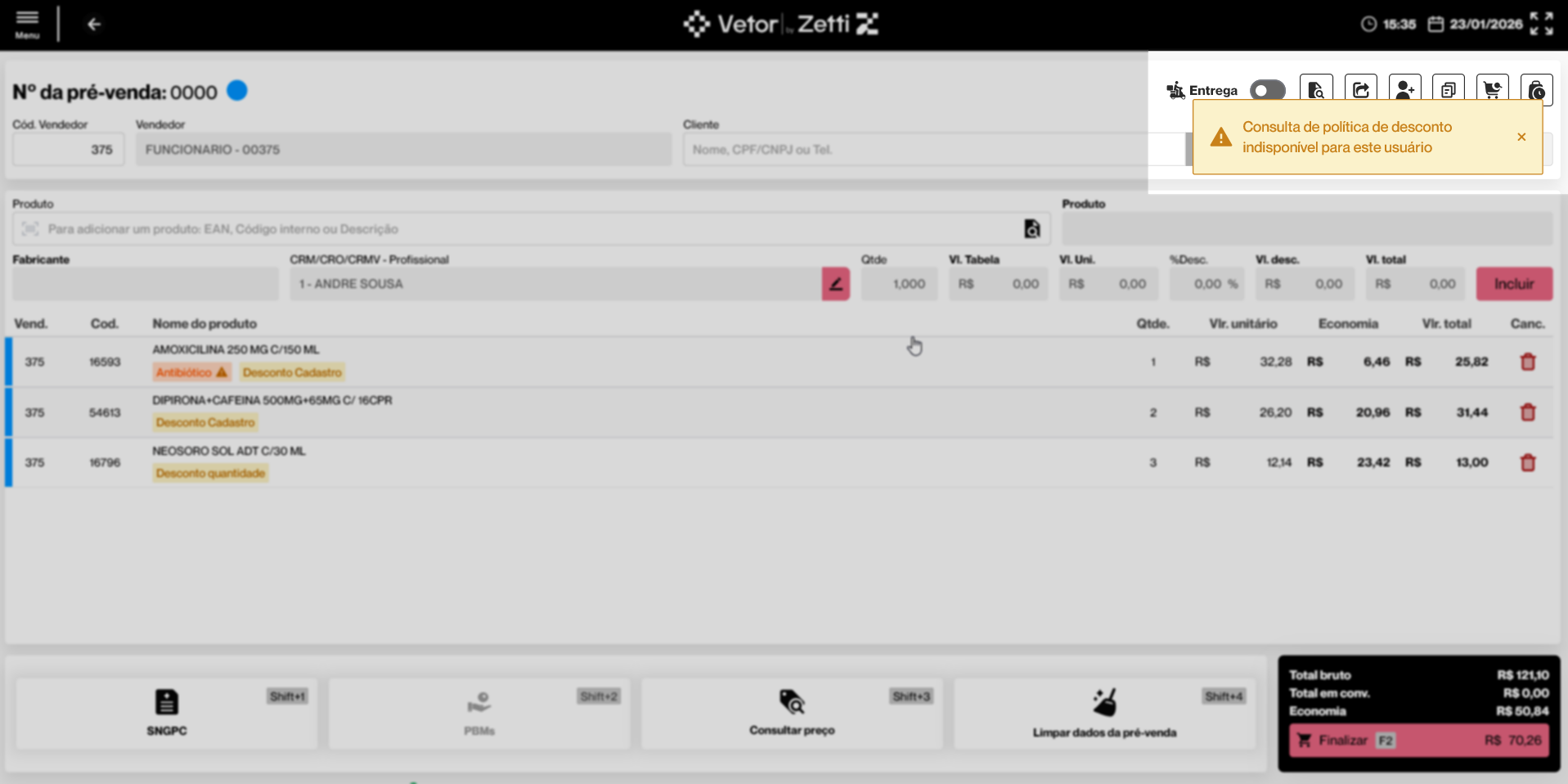Click the share/export arrow toolbar icon
This screenshot has width=1568, height=784.
pyautogui.click(x=1361, y=89)
